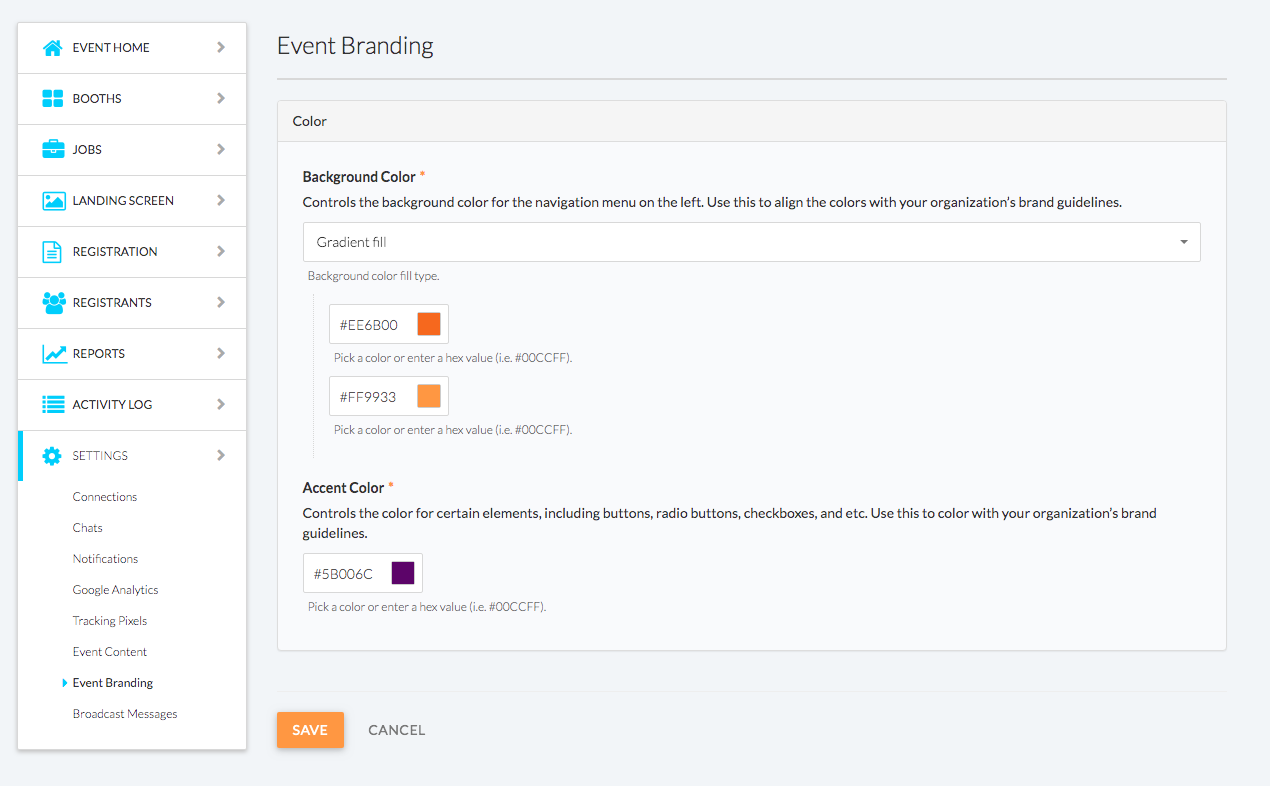
Task: Click the Booths grid icon
Action: pyautogui.click(x=53, y=99)
